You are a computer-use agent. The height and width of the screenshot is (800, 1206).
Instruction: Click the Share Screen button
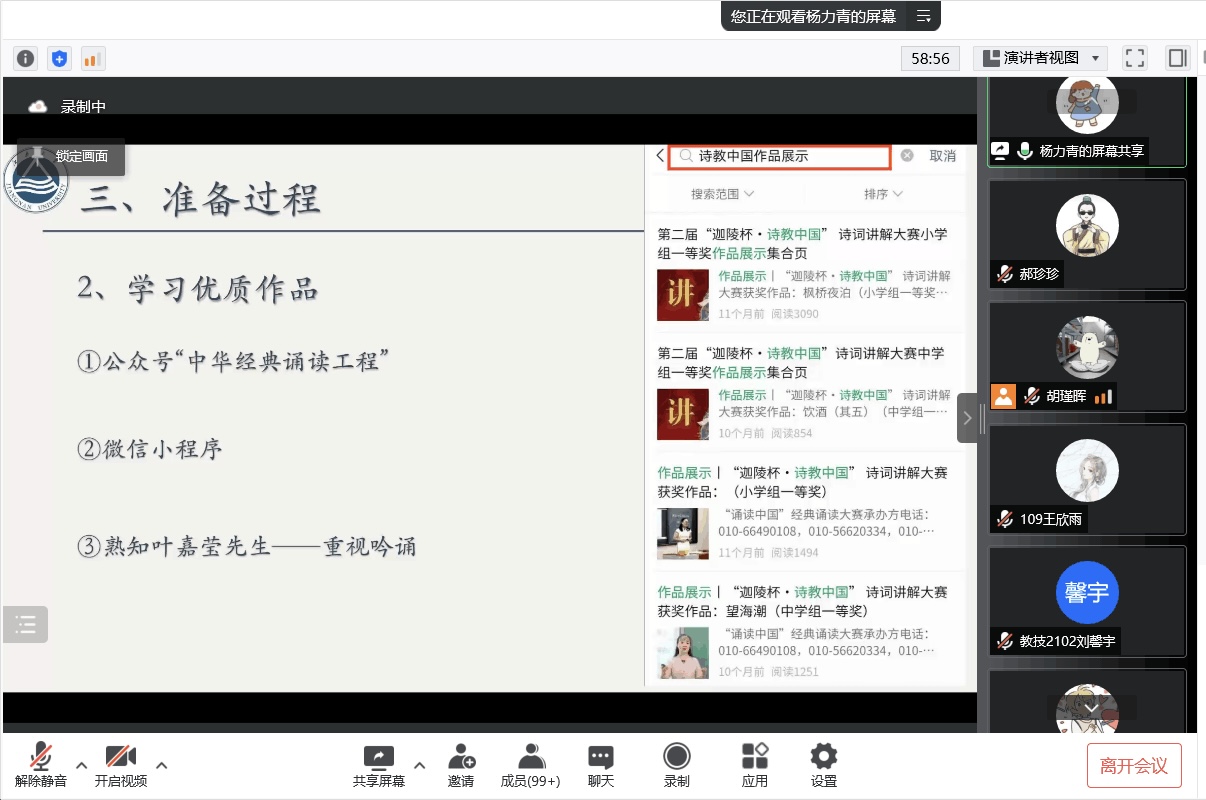379,765
